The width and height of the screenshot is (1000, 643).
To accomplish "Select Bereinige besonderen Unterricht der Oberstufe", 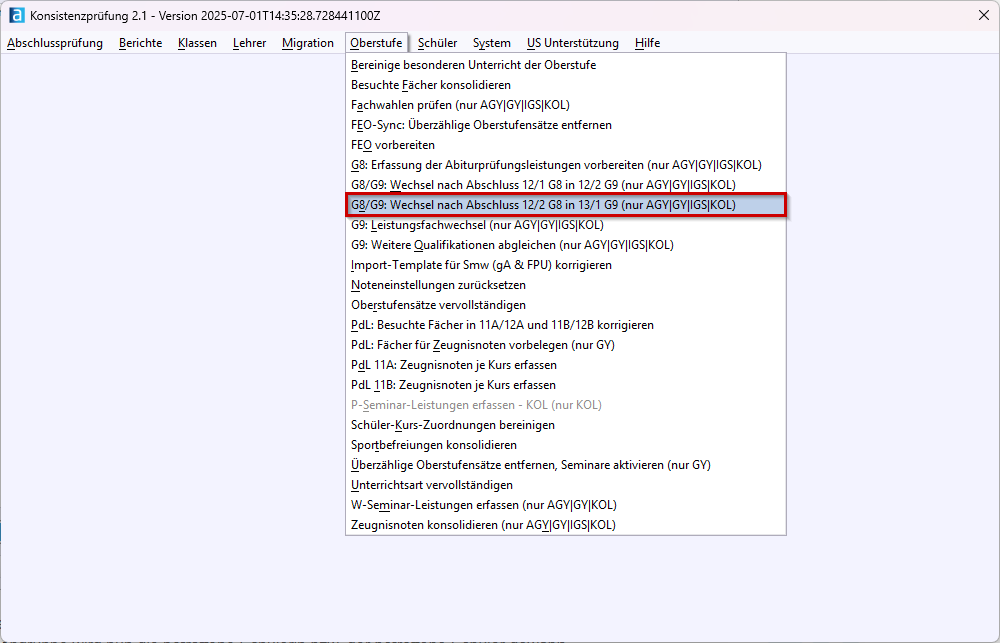I will pyautogui.click(x=566, y=65).
